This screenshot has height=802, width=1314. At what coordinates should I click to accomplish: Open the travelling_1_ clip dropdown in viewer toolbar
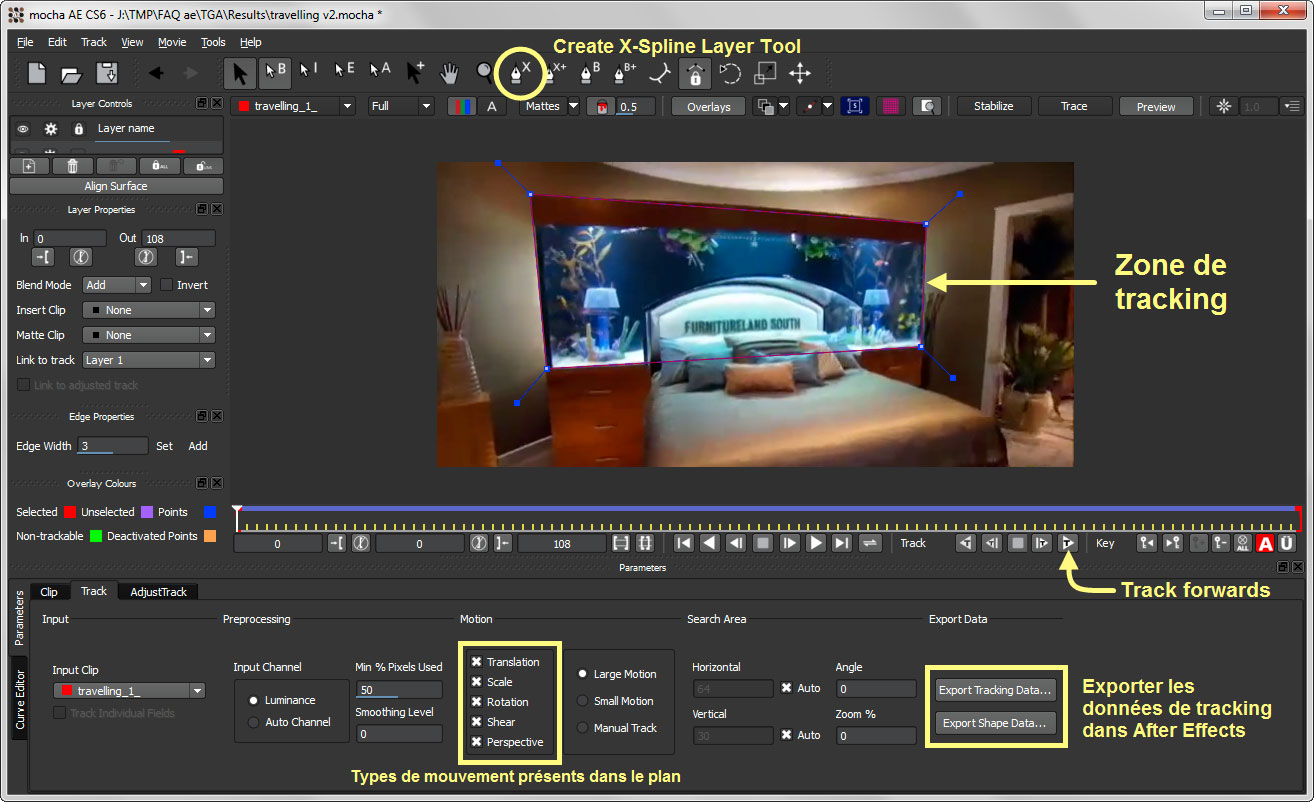click(x=293, y=106)
